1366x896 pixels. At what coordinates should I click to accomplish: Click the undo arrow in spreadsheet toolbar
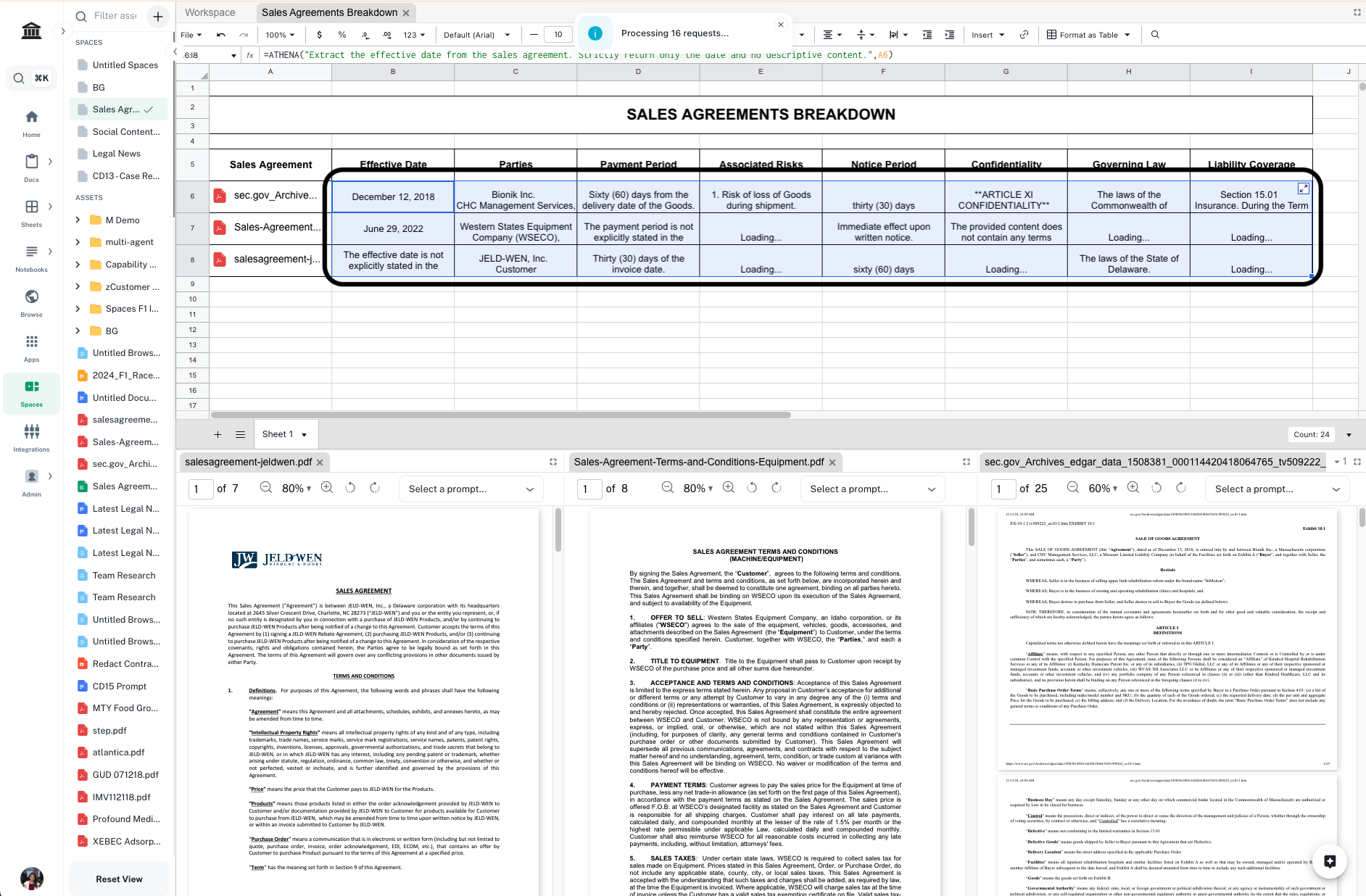[221, 35]
